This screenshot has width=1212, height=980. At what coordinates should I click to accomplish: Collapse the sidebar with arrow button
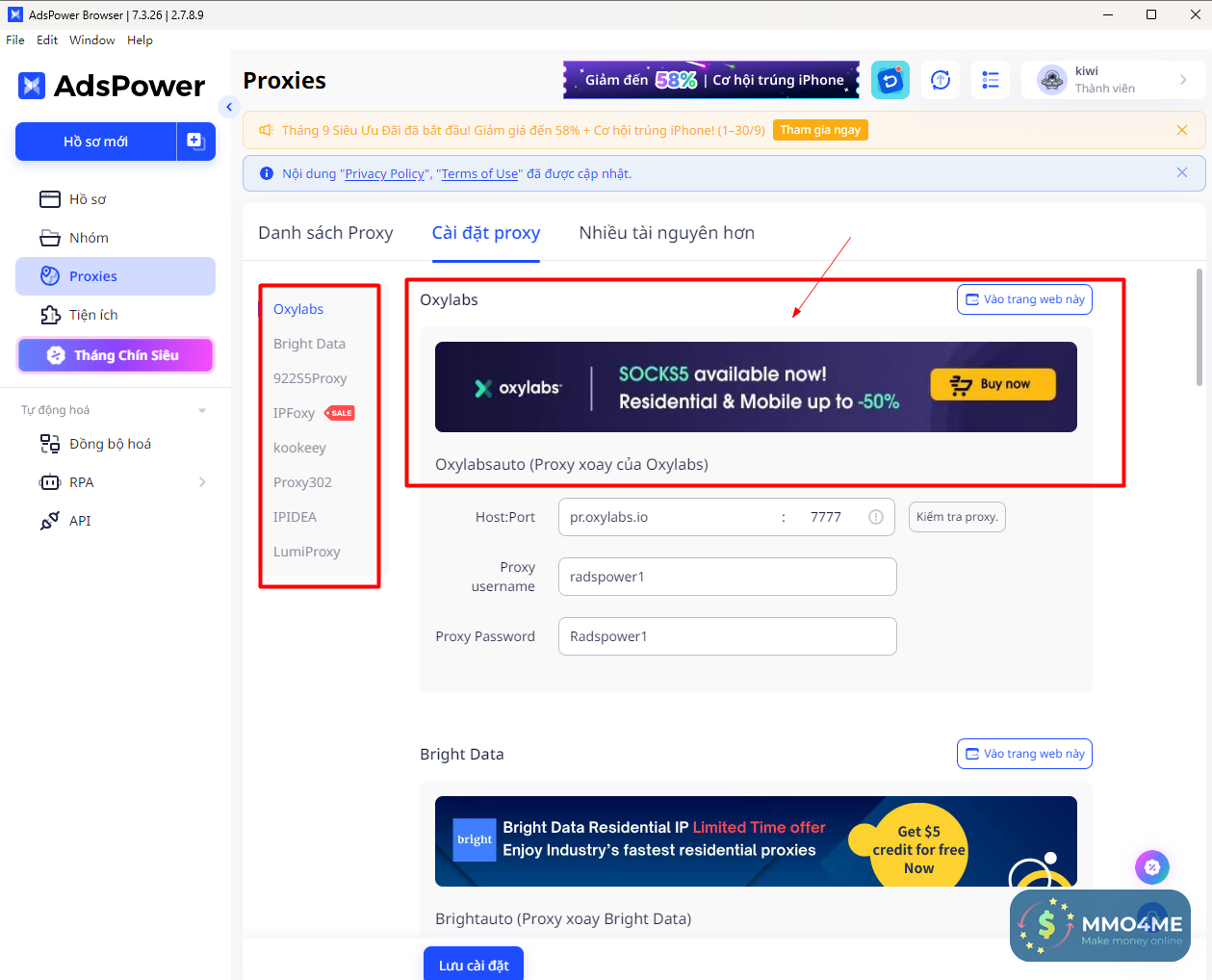click(x=229, y=107)
